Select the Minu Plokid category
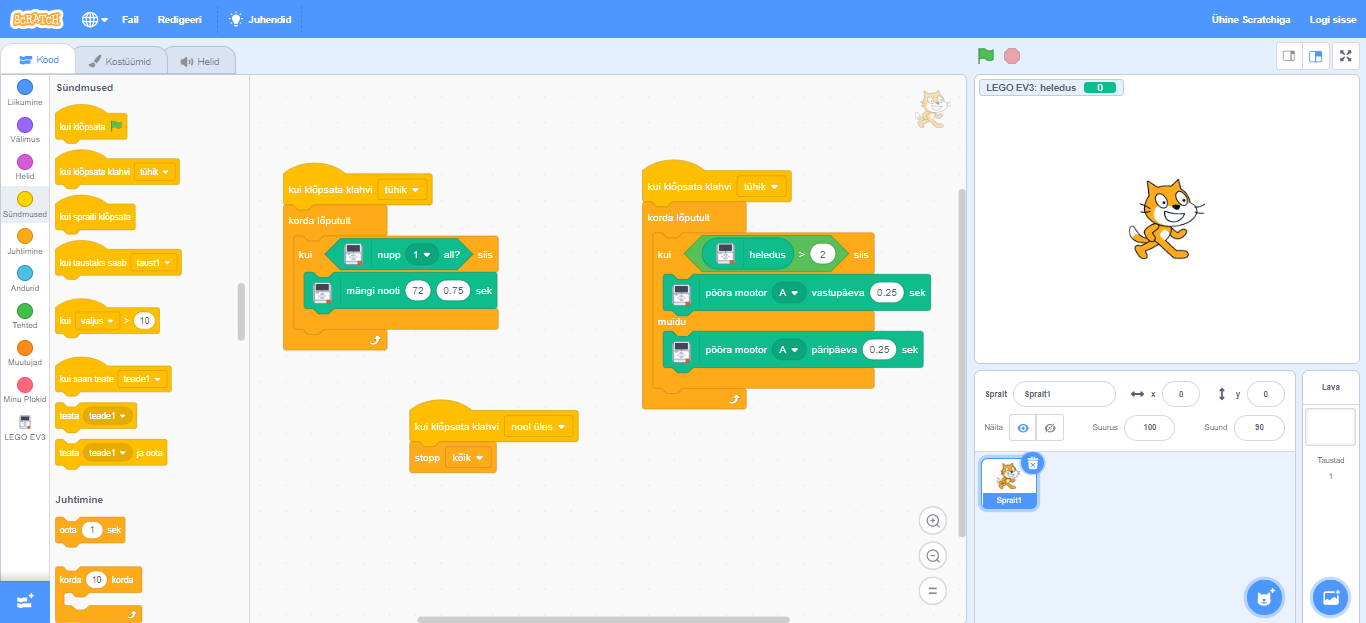Image resolution: width=1366 pixels, height=623 pixels. point(25,390)
